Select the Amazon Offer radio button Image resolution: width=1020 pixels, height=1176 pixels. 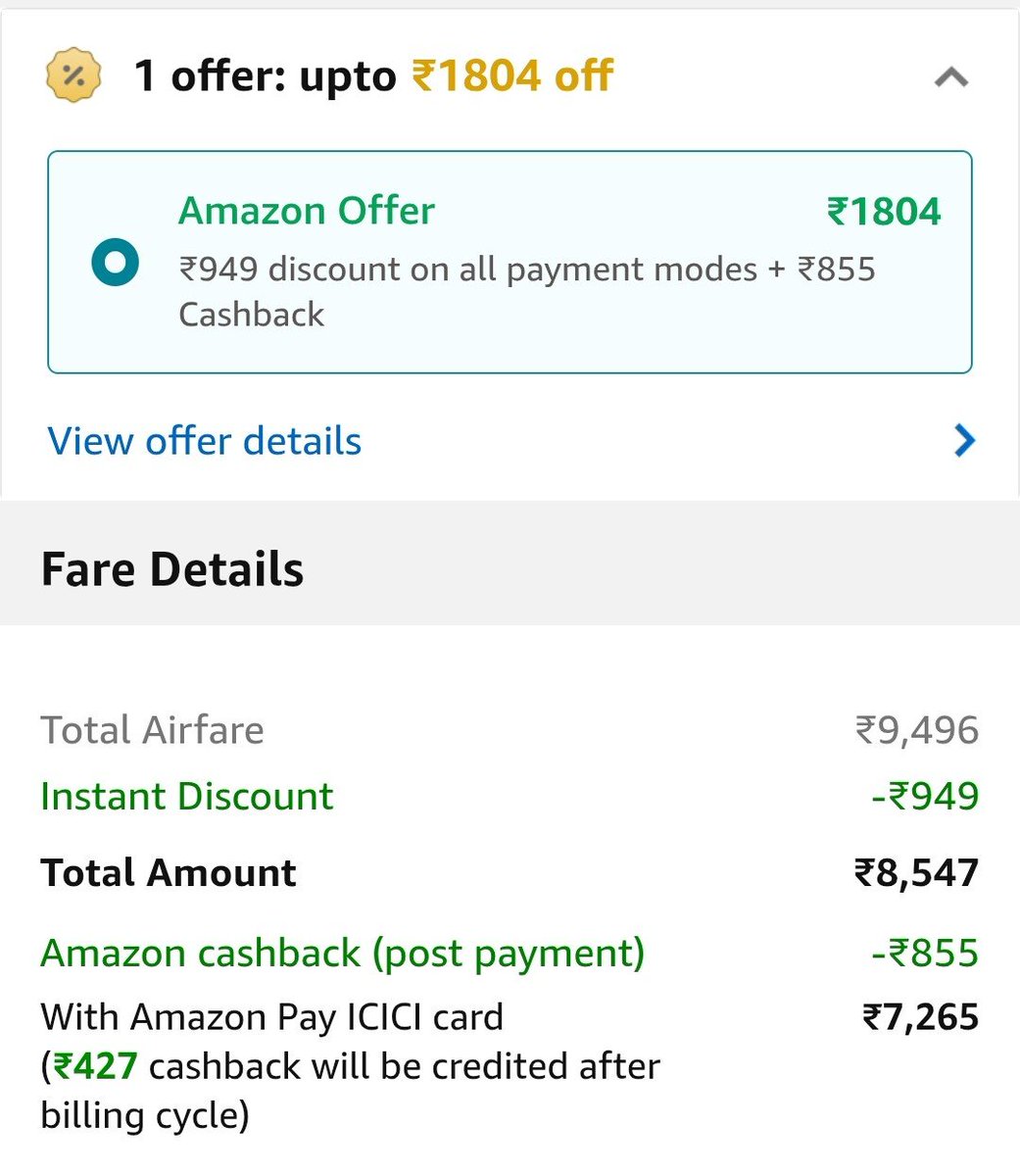click(115, 263)
